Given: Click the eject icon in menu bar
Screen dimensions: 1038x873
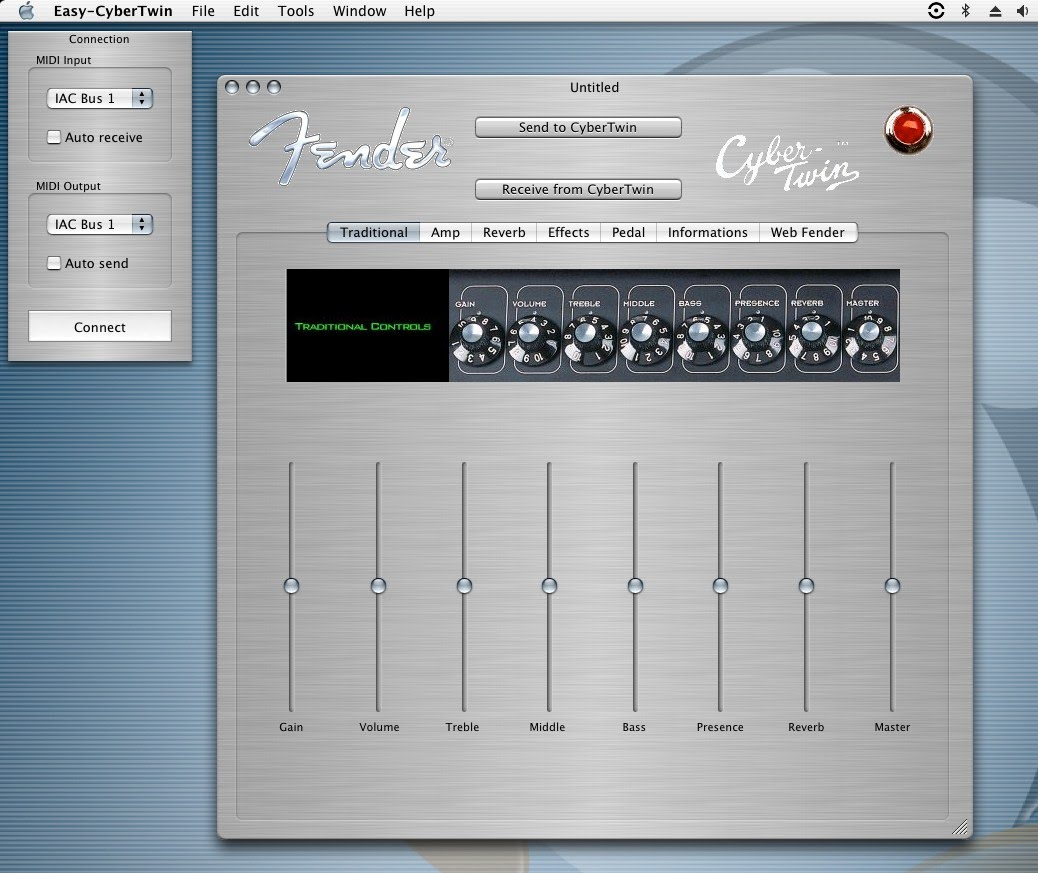Looking at the screenshot, I should [x=995, y=11].
